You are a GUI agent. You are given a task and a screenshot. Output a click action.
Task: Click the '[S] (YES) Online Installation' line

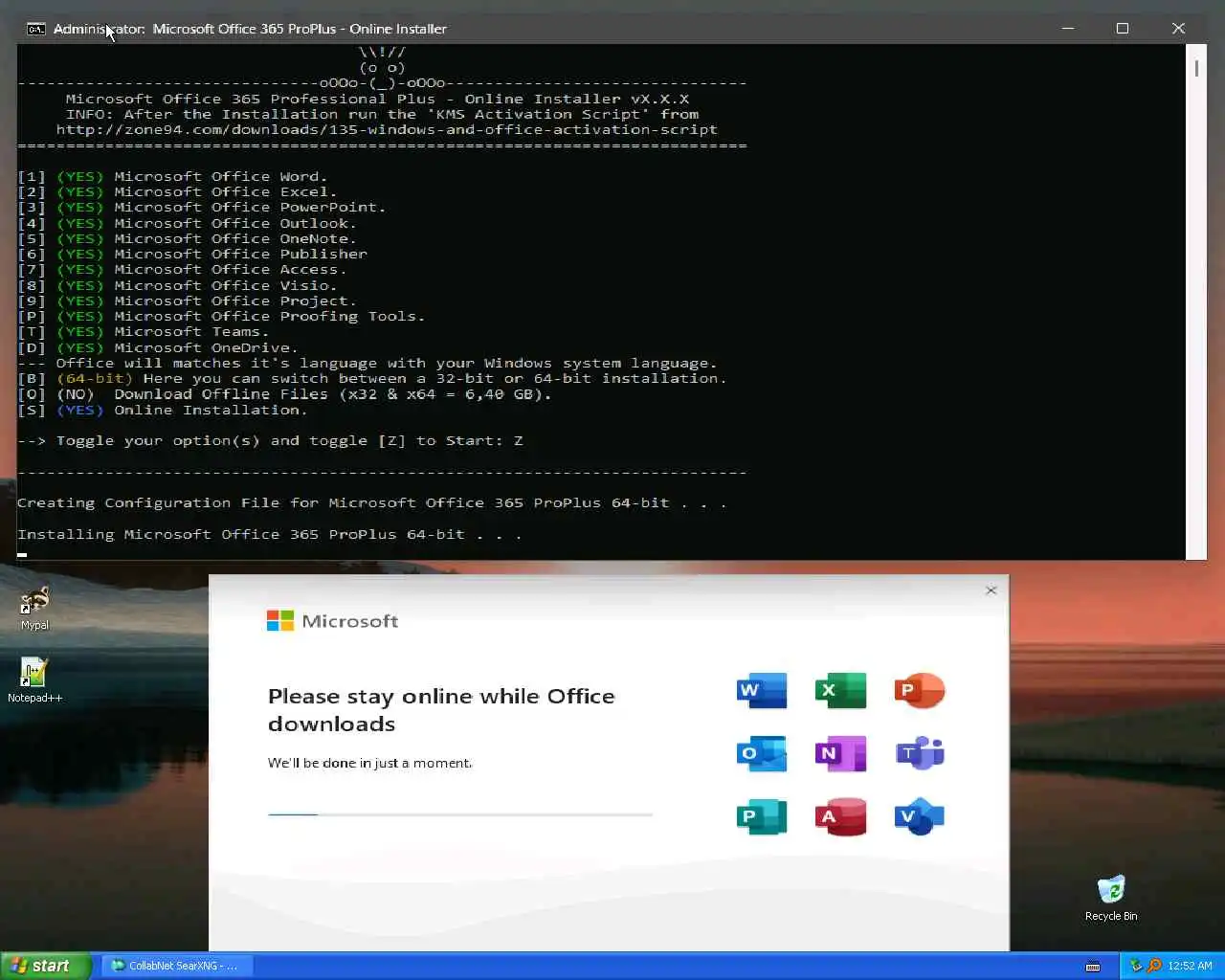[163, 411]
